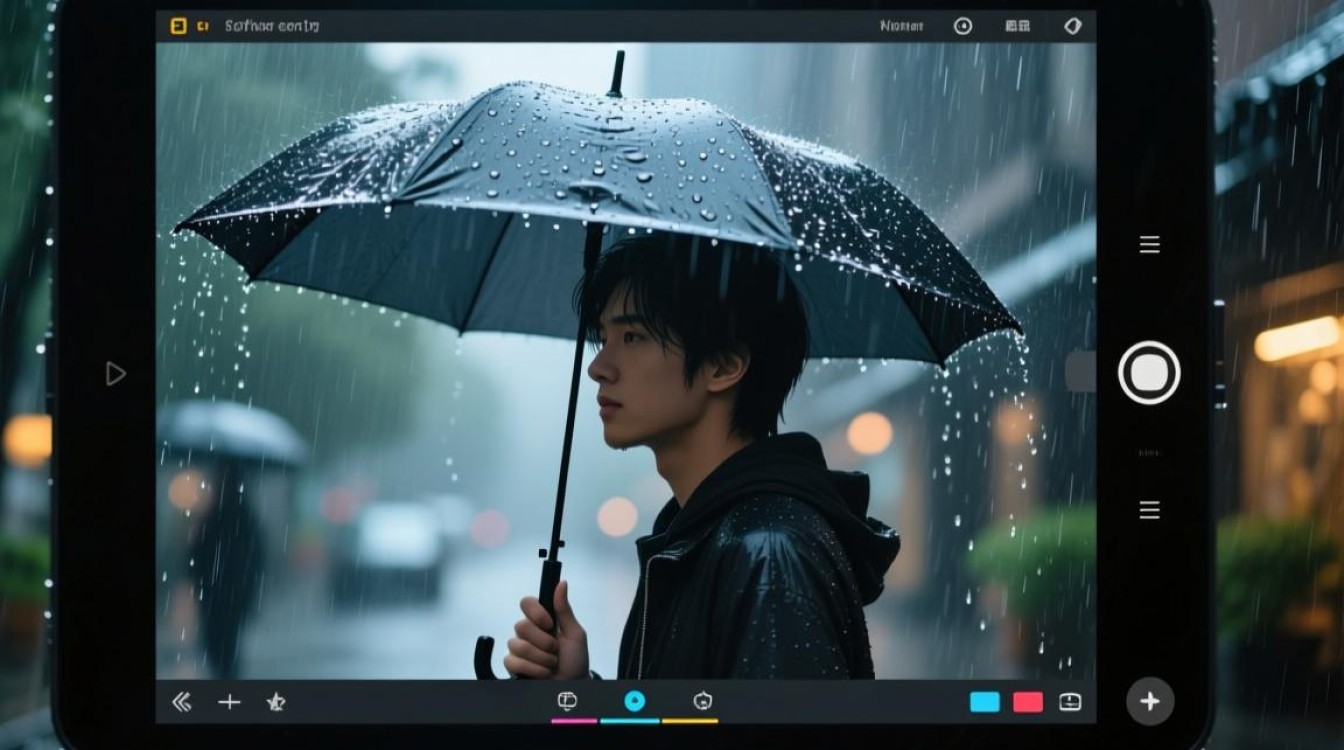Click the small yellow icon beside the title

(x=203, y=27)
